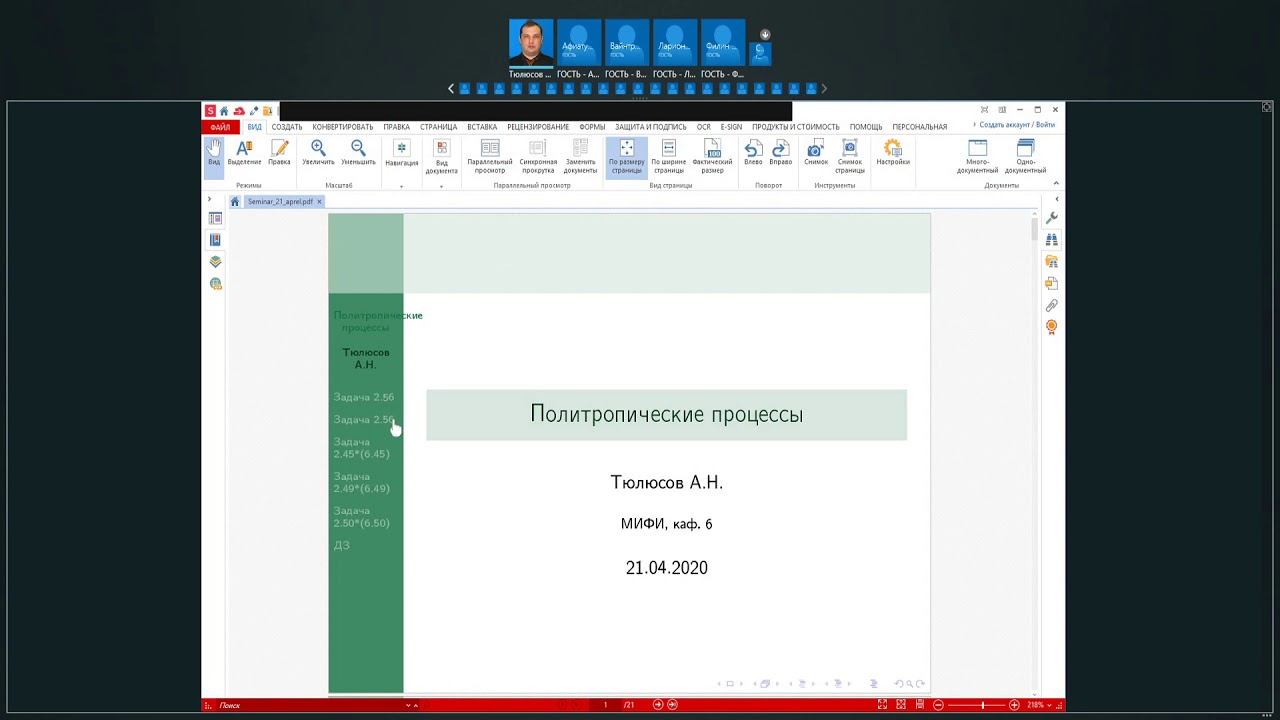Choose the Правка edit tool

279,153
